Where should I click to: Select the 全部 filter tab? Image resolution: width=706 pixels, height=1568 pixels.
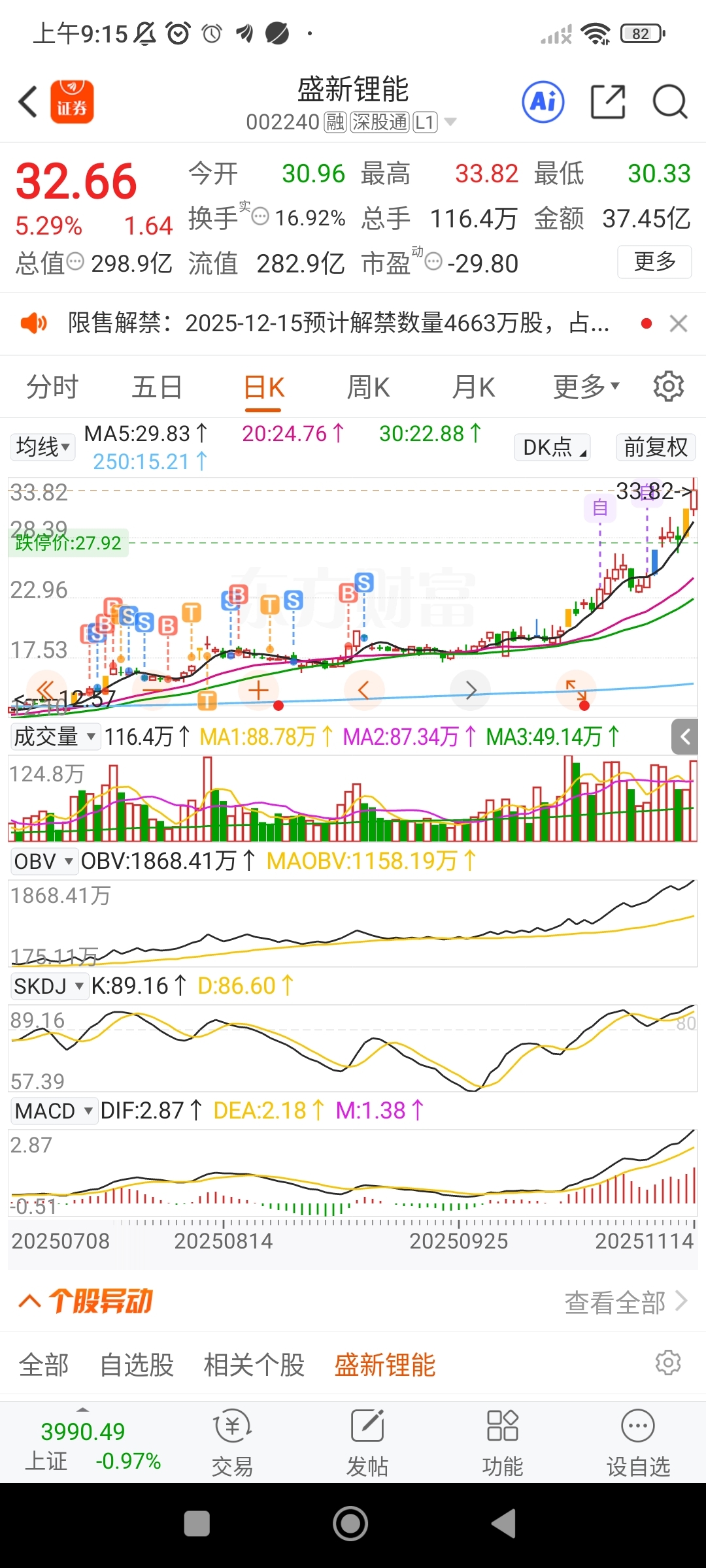[44, 1365]
